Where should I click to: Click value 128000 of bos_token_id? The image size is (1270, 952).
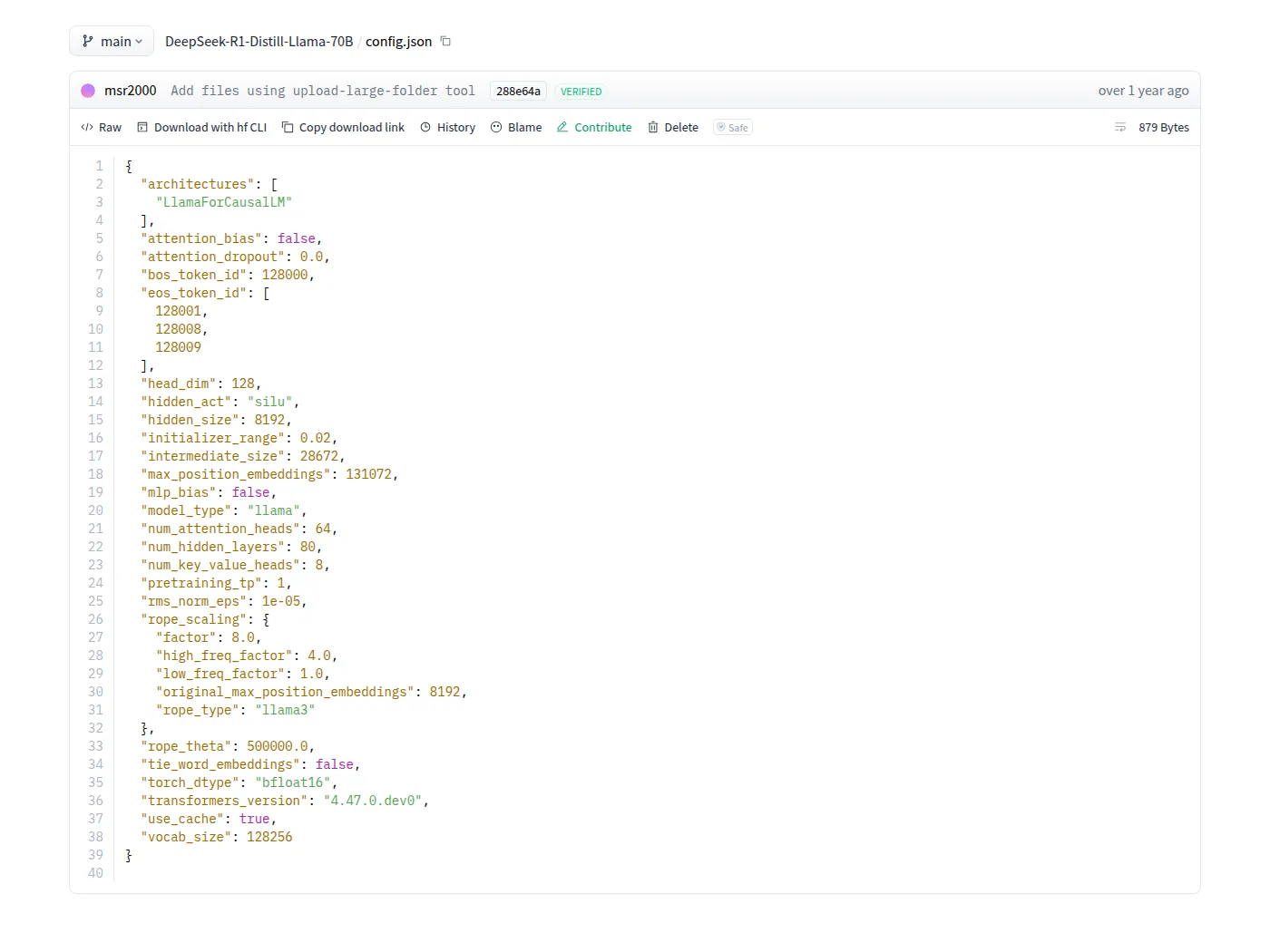click(285, 275)
